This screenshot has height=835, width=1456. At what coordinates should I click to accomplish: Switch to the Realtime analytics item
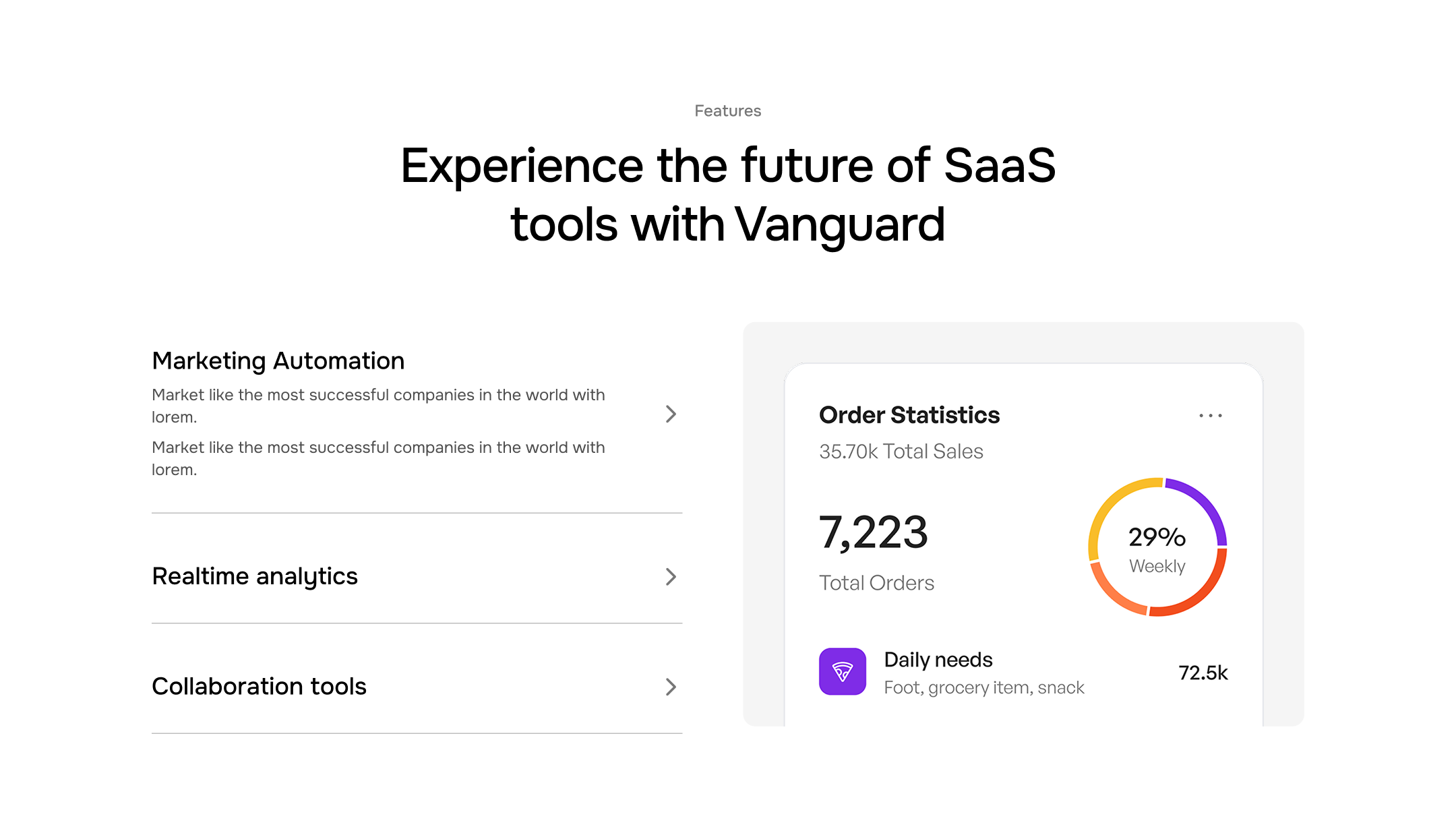(255, 577)
